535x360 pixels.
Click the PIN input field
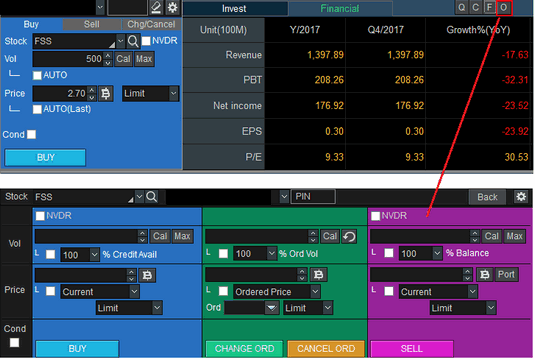pyautogui.click(x=313, y=197)
